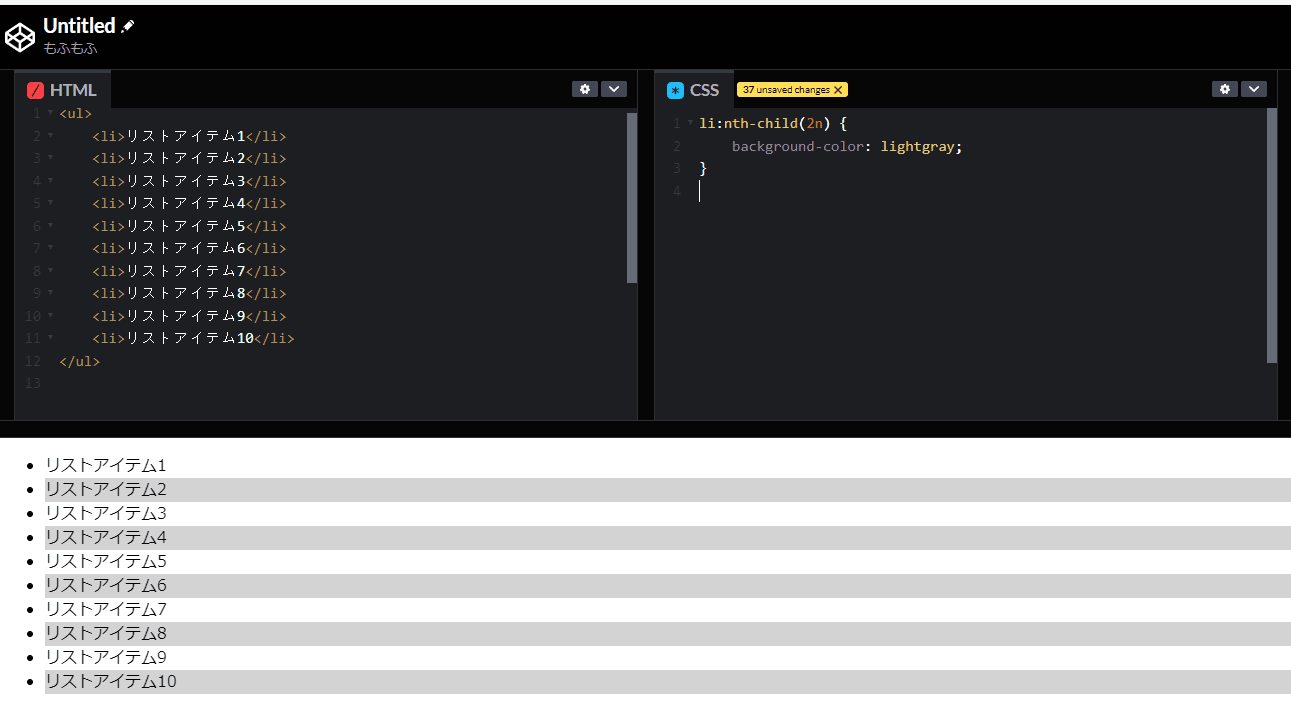Image resolution: width=1291 pixels, height=711 pixels.
Task: Toggle fold arrow on HTML line 6
Action: pyautogui.click(x=50, y=226)
